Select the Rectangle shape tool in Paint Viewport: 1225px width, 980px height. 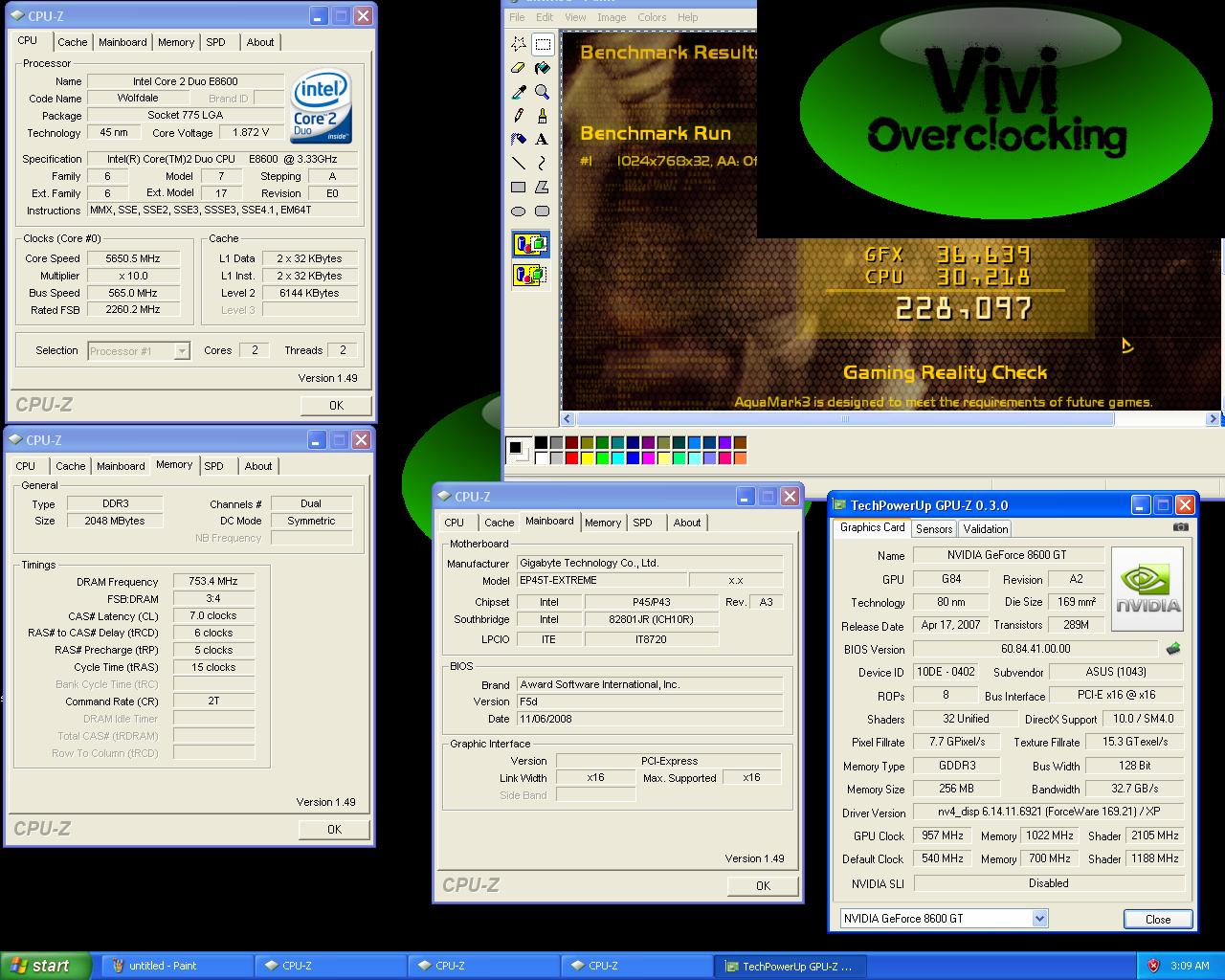click(519, 188)
